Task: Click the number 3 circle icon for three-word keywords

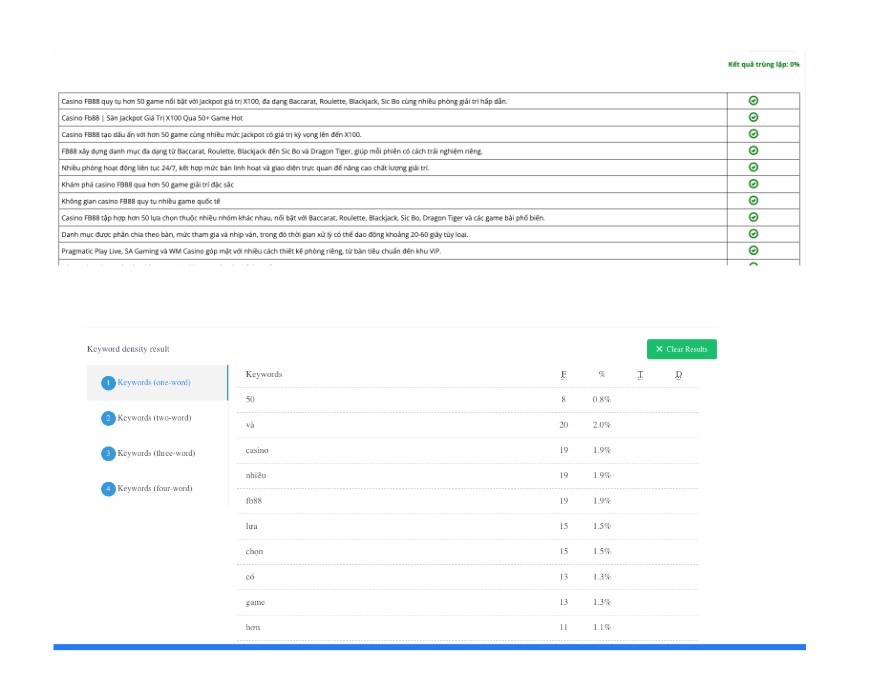Action: [x=108, y=454]
